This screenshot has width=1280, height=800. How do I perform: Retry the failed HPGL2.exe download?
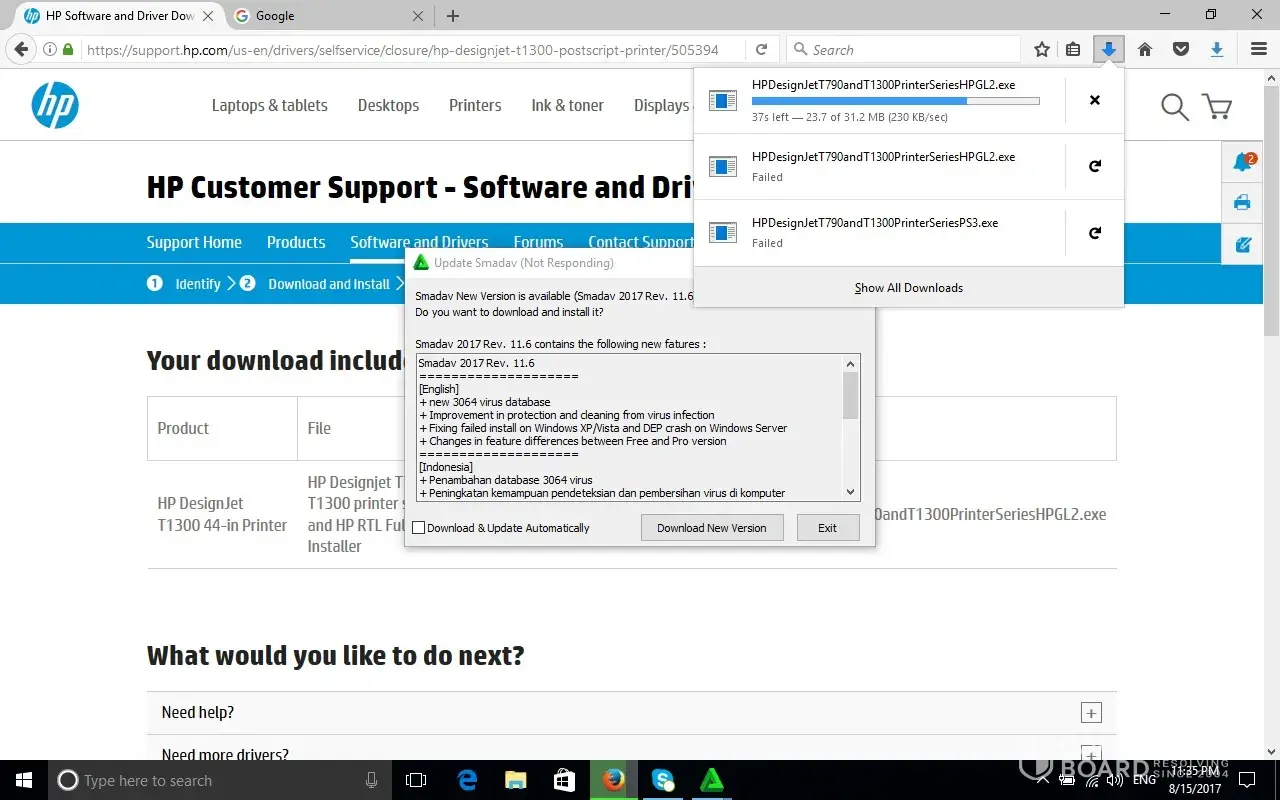pyautogui.click(x=1094, y=166)
